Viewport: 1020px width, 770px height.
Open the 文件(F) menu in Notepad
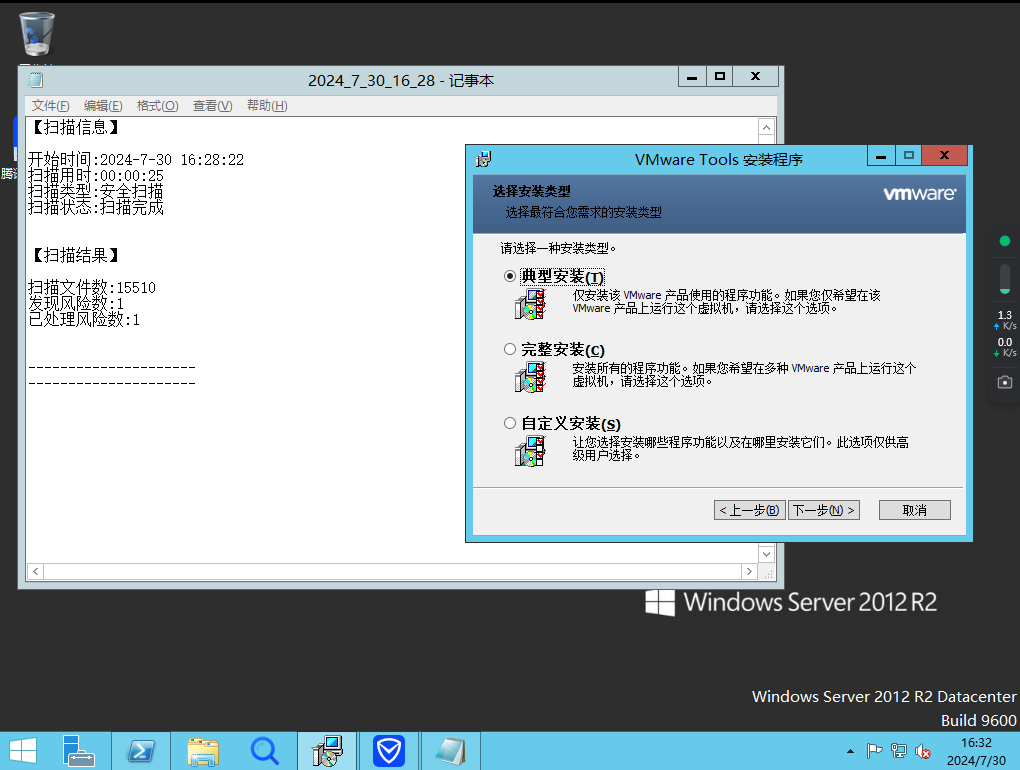[51, 105]
